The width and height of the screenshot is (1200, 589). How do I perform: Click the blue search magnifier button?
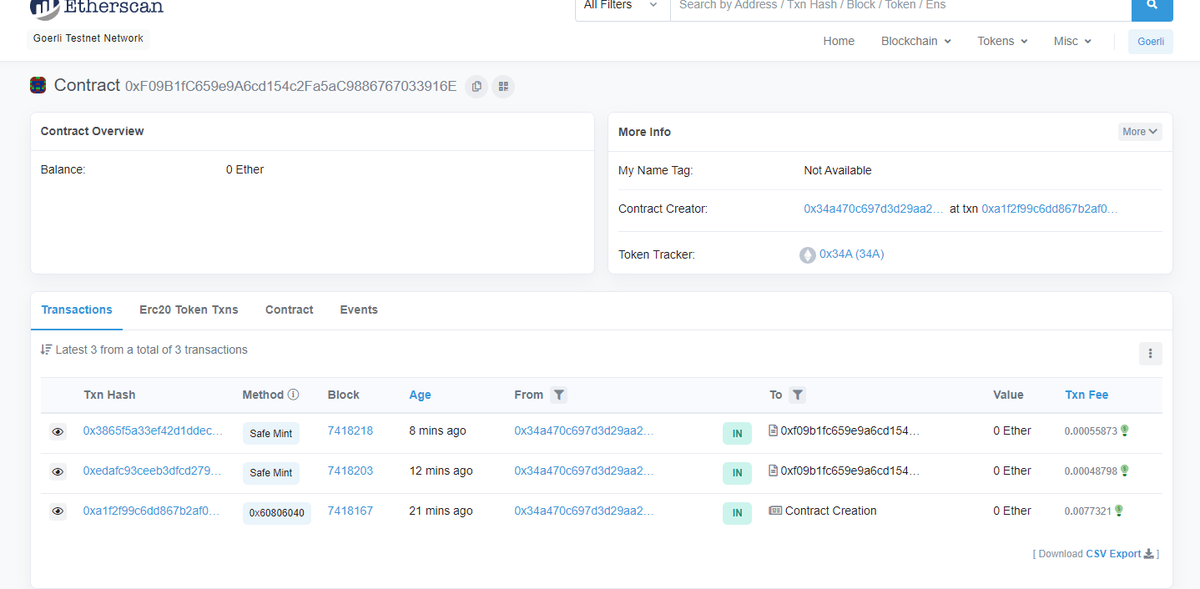tap(1152, 5)
